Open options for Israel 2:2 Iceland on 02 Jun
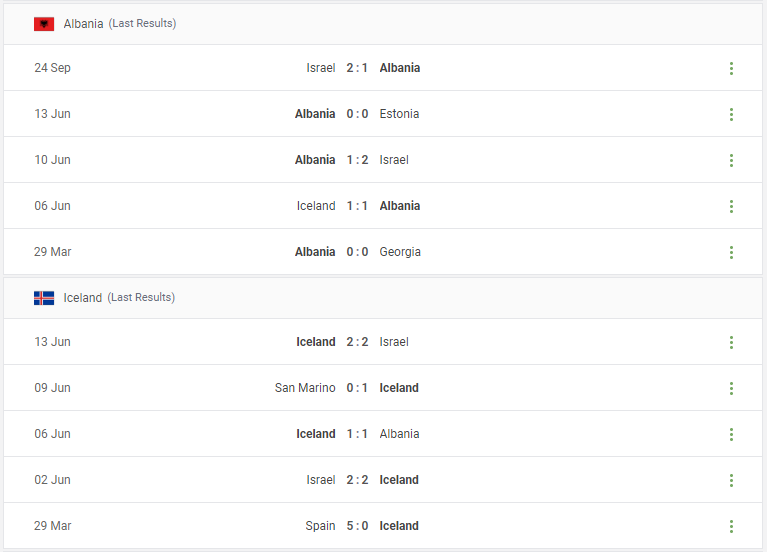Screen dimensions: 767x552 tap(731, 480)
